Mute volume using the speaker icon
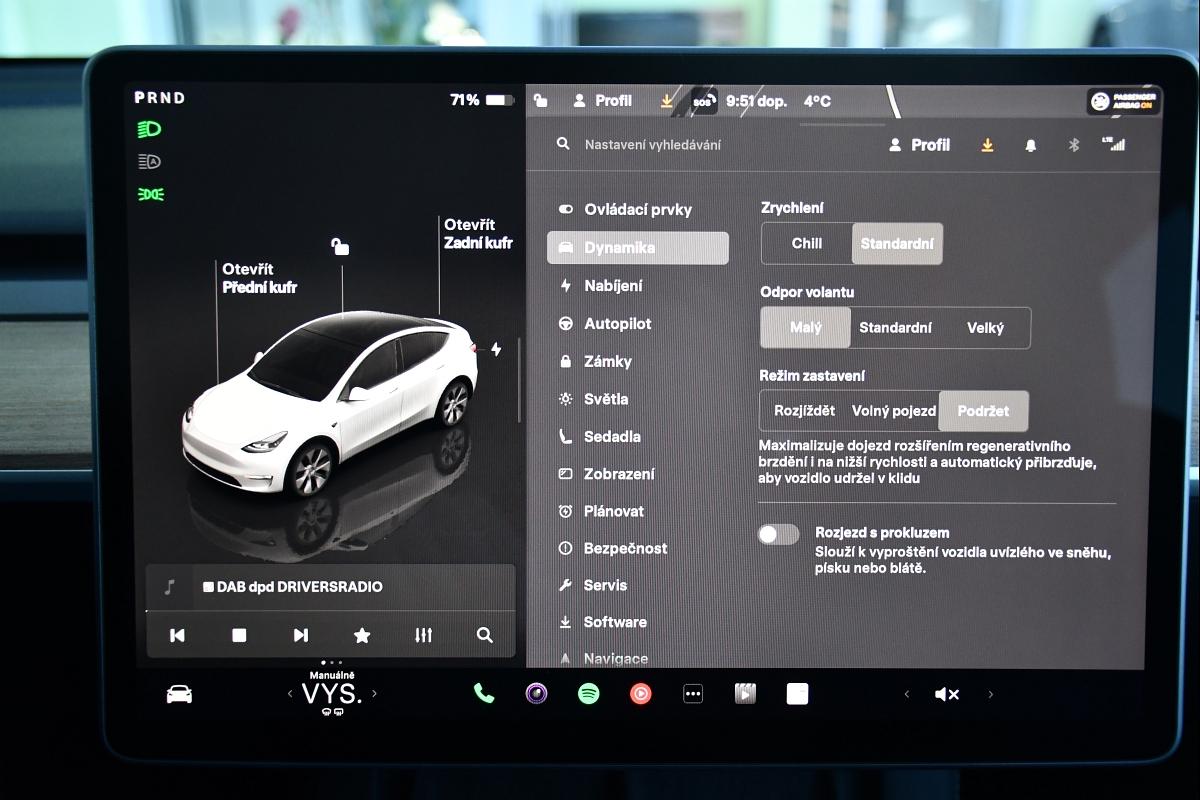The width and height of the screenshot is (1200, 800). click(x=946, y=694)
